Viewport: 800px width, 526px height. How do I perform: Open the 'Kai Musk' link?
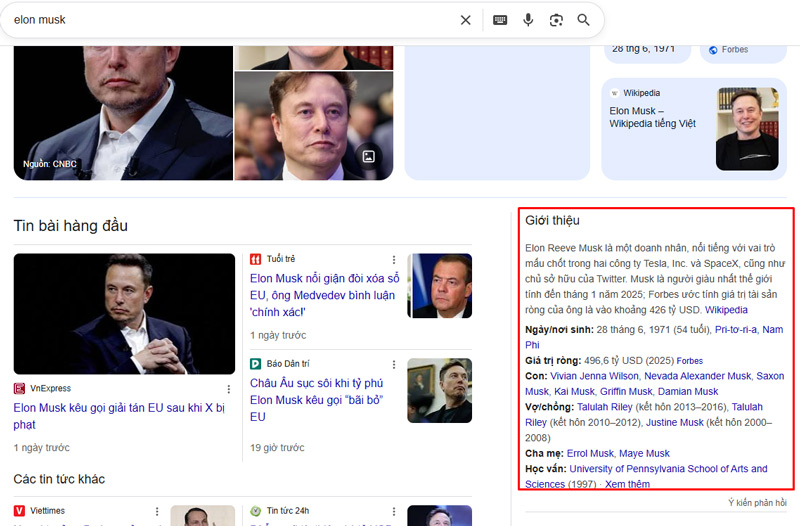point(574,392)
